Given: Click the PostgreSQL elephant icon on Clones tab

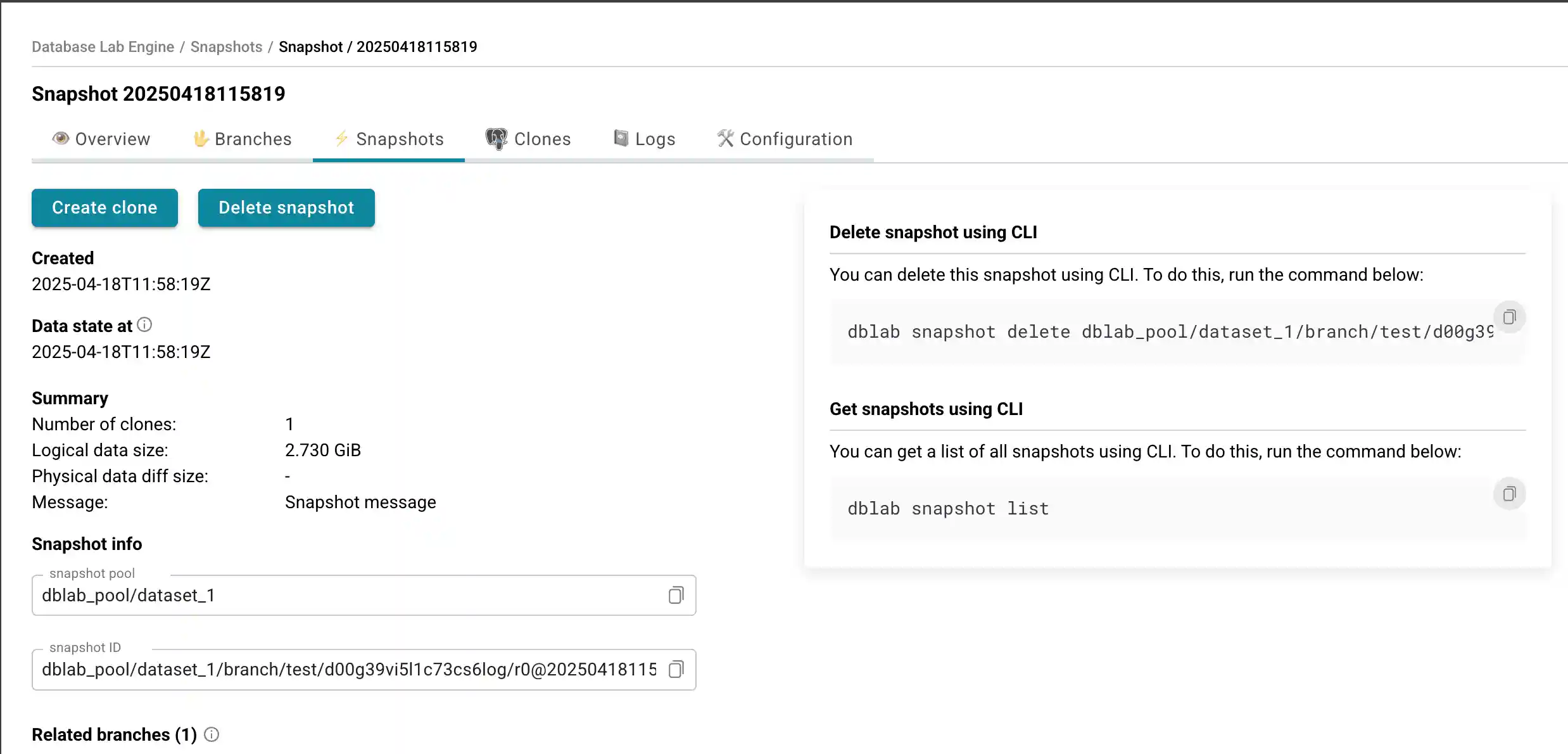Looking at the screenshot, I should coord(496,138).
